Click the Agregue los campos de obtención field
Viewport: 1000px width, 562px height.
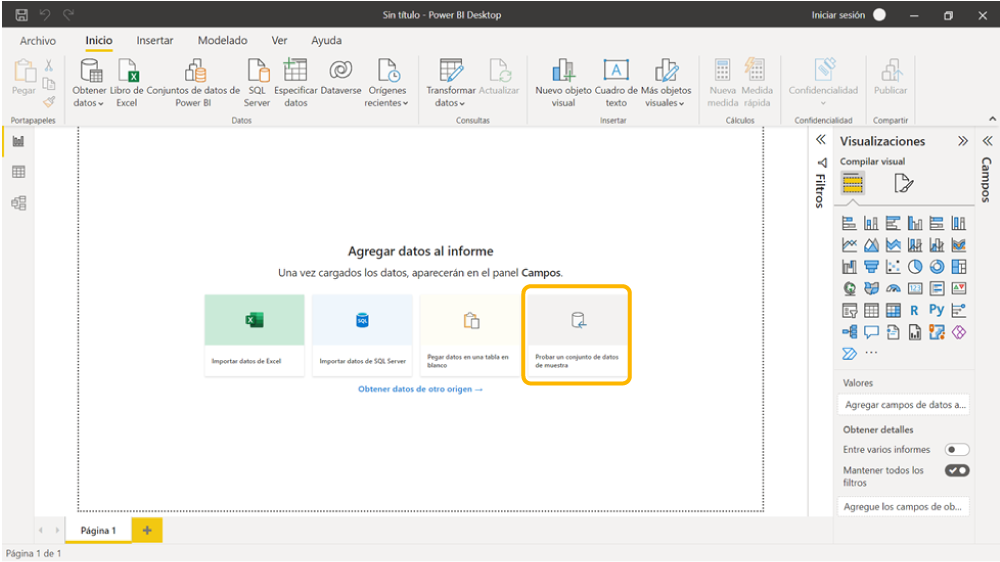point(904,507)
